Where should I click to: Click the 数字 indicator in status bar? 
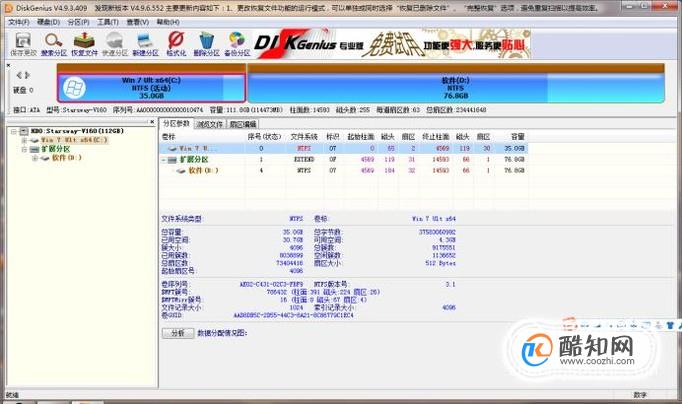(640, 395)
